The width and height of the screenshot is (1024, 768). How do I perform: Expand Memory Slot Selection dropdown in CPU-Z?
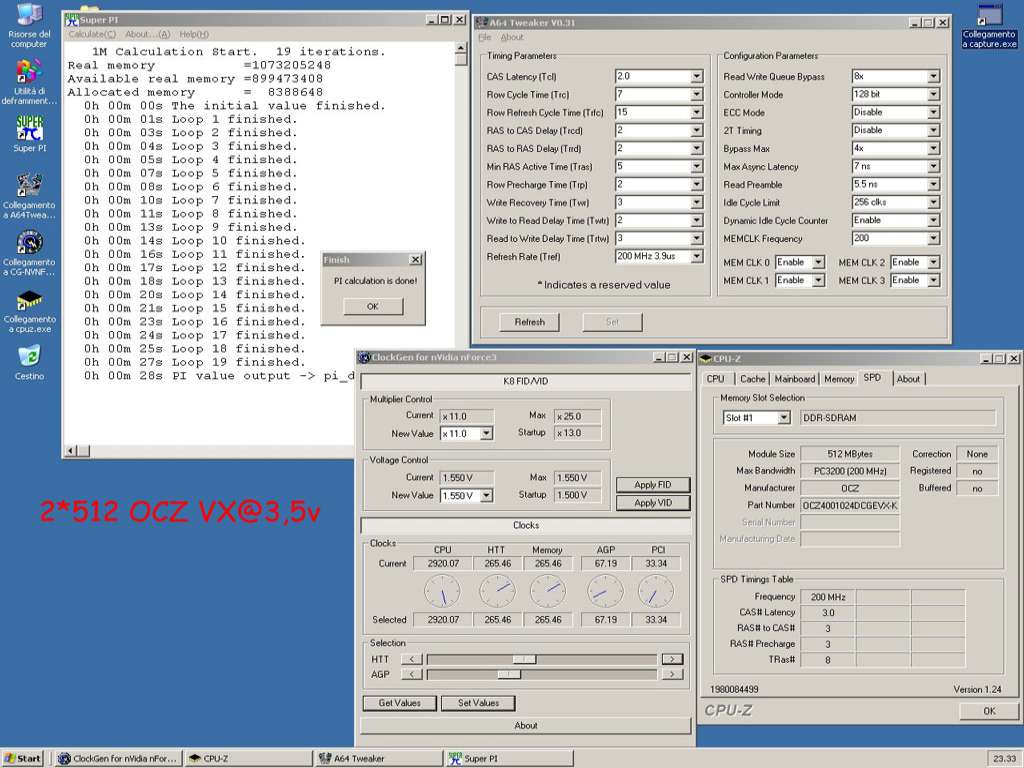784,418
